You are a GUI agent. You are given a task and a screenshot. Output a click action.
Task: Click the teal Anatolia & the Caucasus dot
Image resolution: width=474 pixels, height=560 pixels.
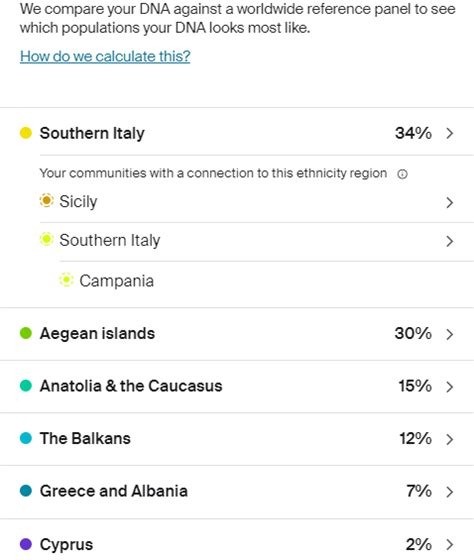click(26, 386)
